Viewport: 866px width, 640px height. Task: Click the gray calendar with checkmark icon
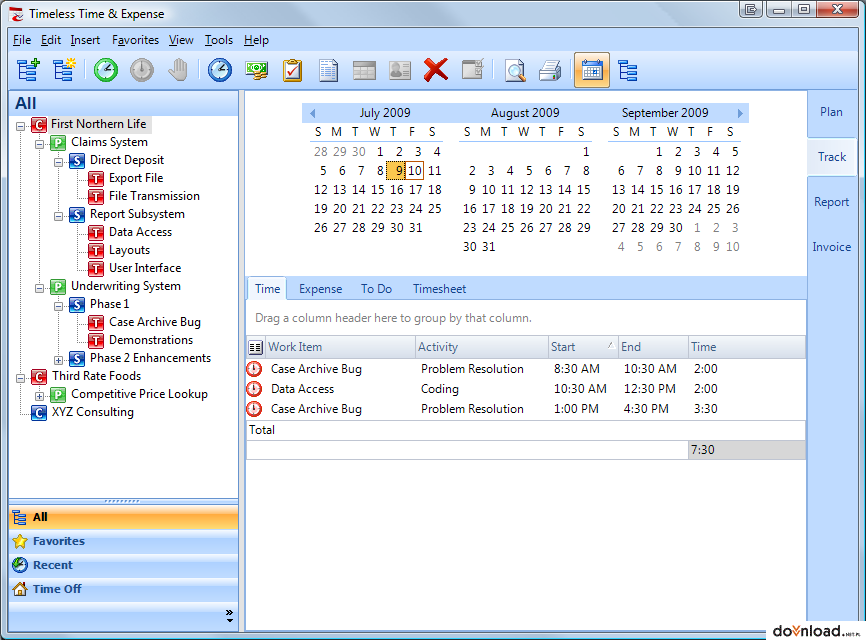click(x=473, y=70)
